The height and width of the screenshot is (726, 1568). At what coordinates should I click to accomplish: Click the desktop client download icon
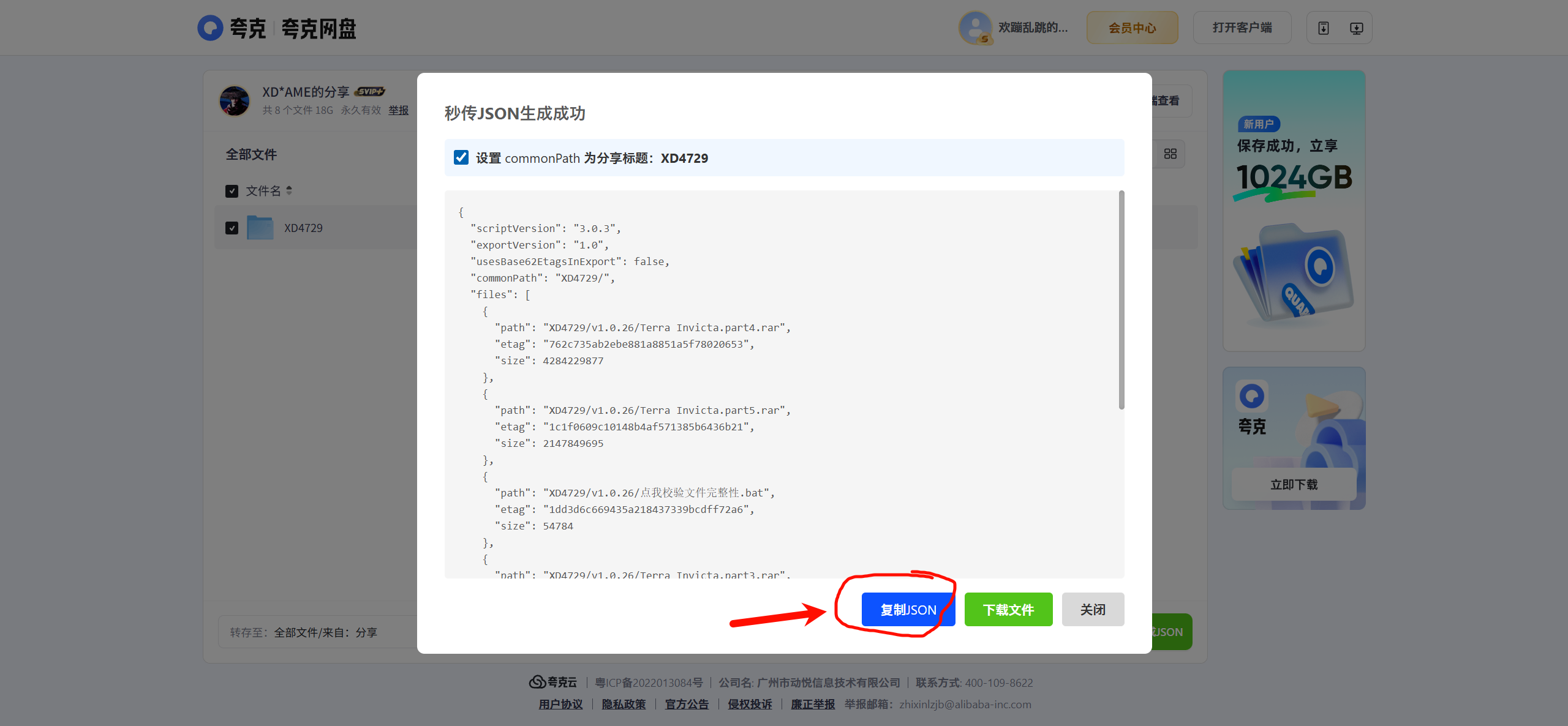pos(1356,28)
